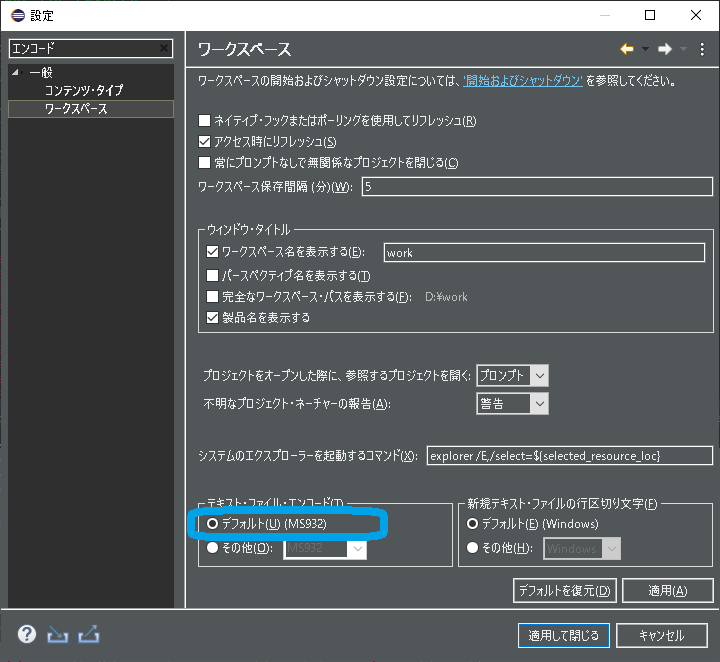
Task: Open help with question mark icon
Action: (x=27, y=634)
